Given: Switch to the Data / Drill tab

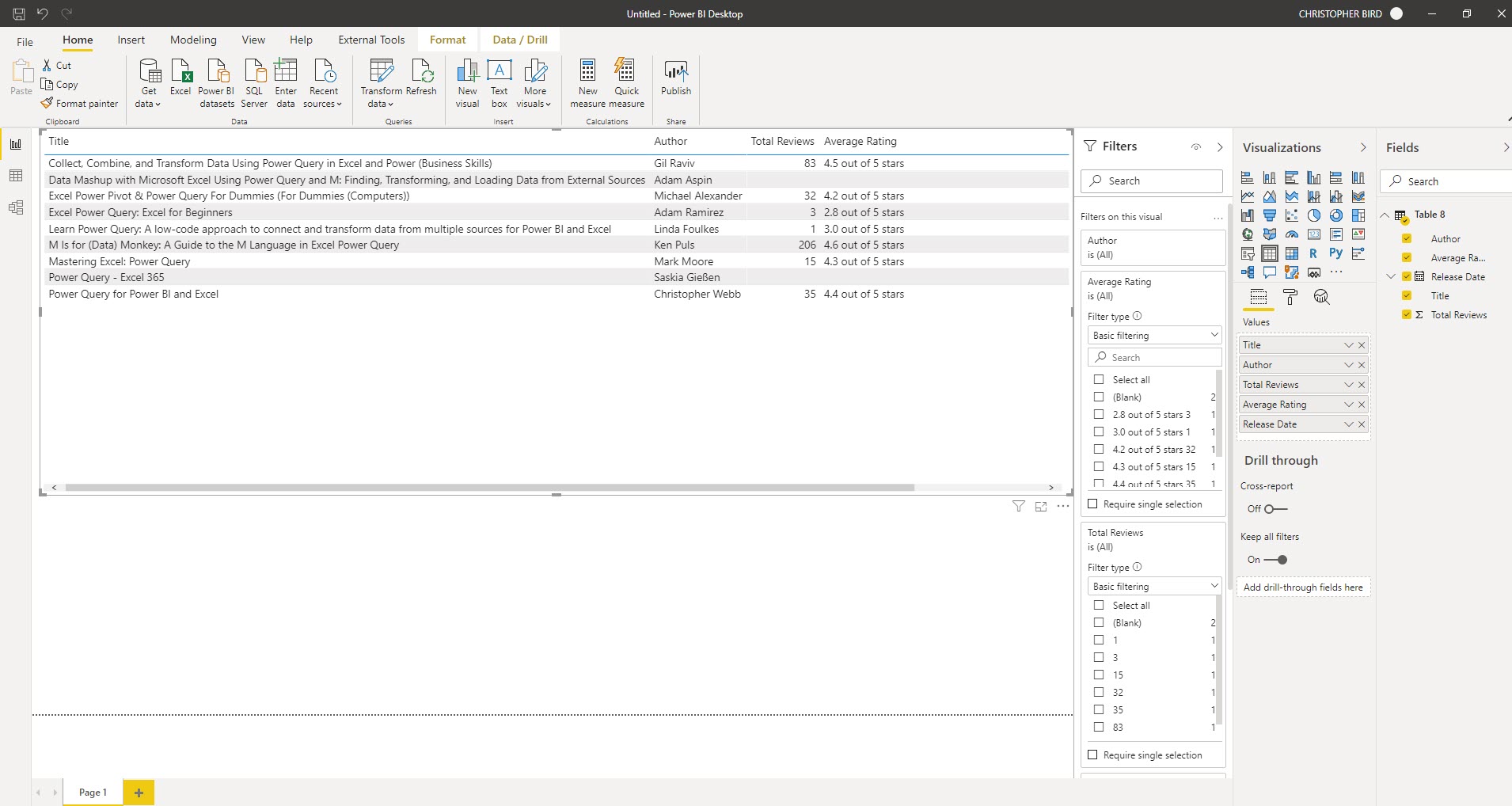Looking at the screenshot, I should pyautogui.click(x=519, y=40).
